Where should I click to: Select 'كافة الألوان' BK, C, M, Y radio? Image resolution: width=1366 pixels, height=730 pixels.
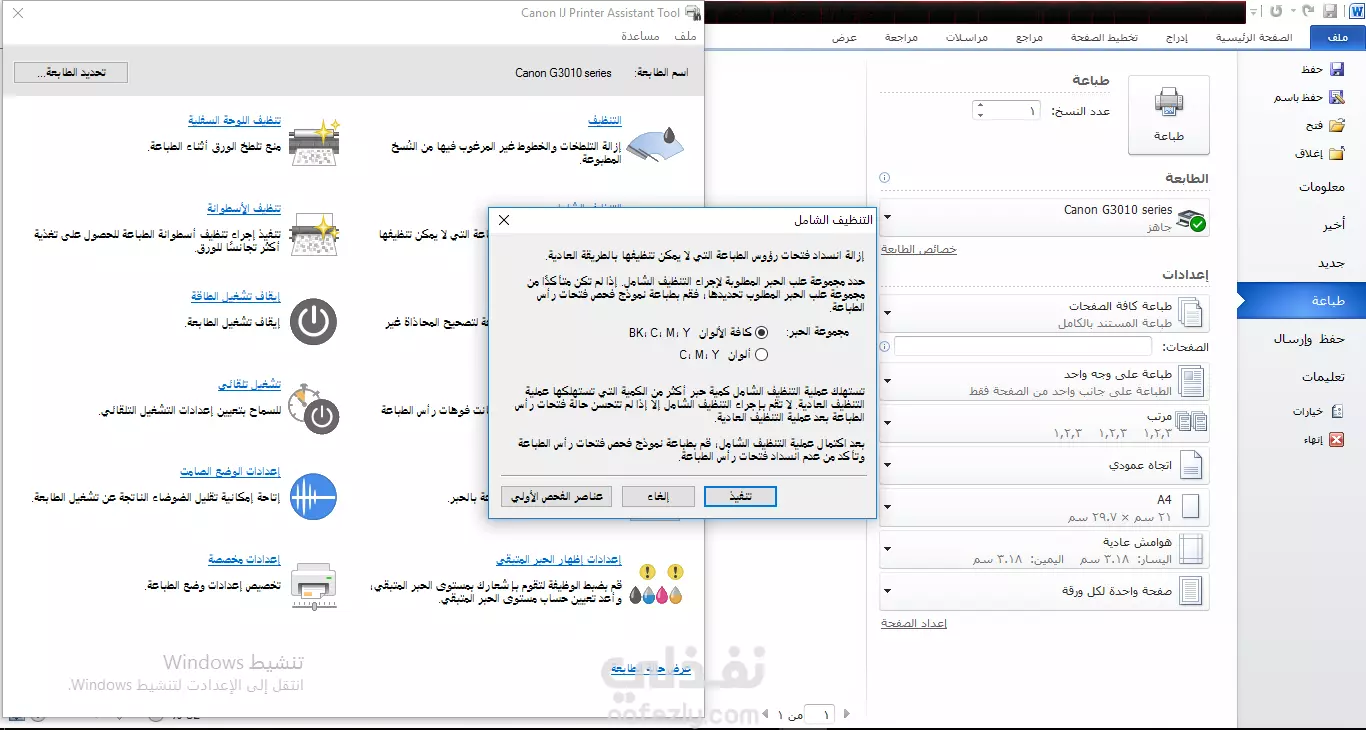click(x=762, y=332)
